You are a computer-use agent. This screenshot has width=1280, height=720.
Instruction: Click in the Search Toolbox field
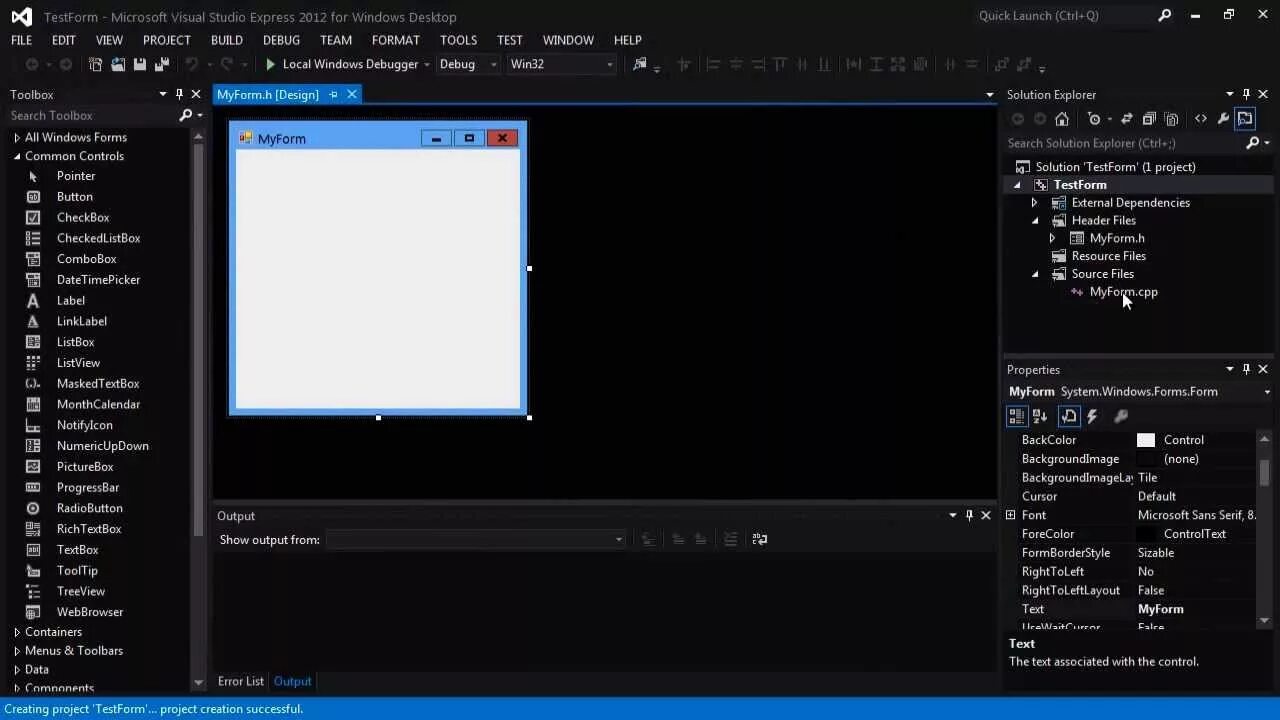click(92, 116)
